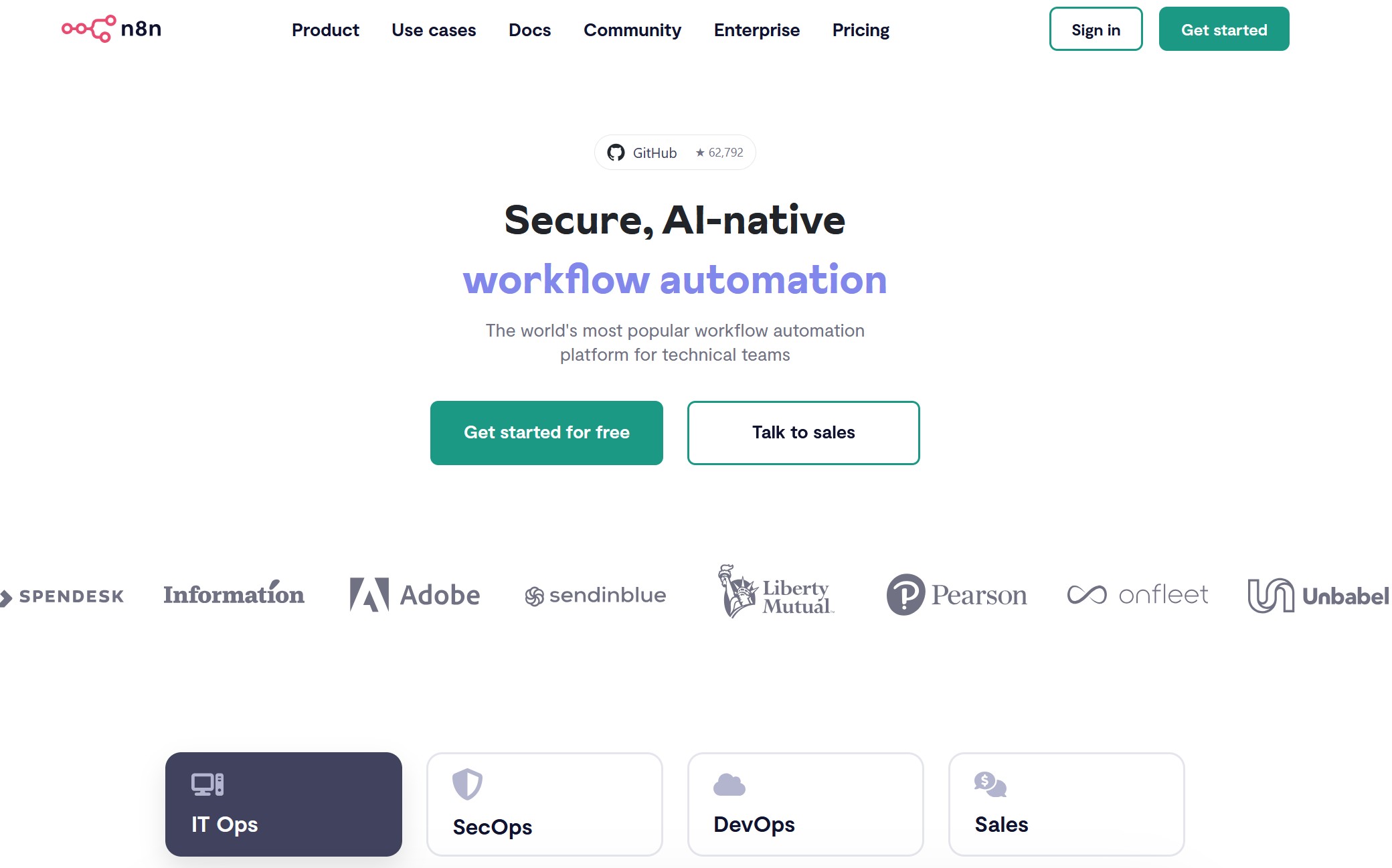Expand the Enterprise dropdown
The height and width of the screenshot is (868, 1392).
tap(757, 29)
